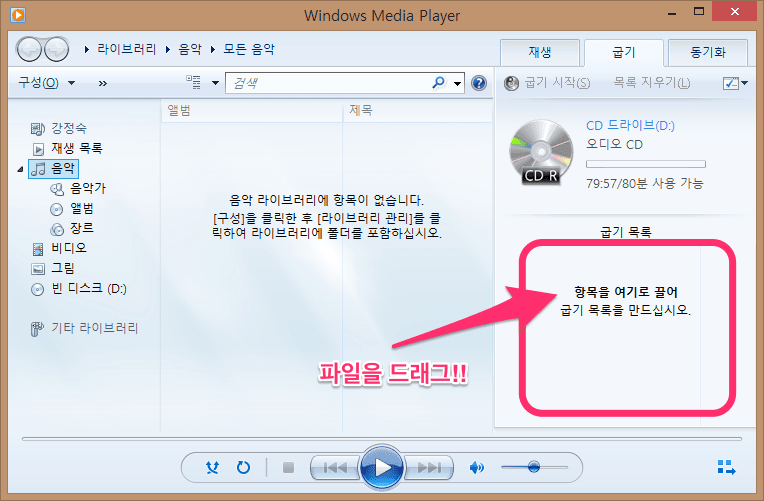This screenshot has width=764, height=501.
Task: Open the burn options checklist dropdown
Action: 735,83
